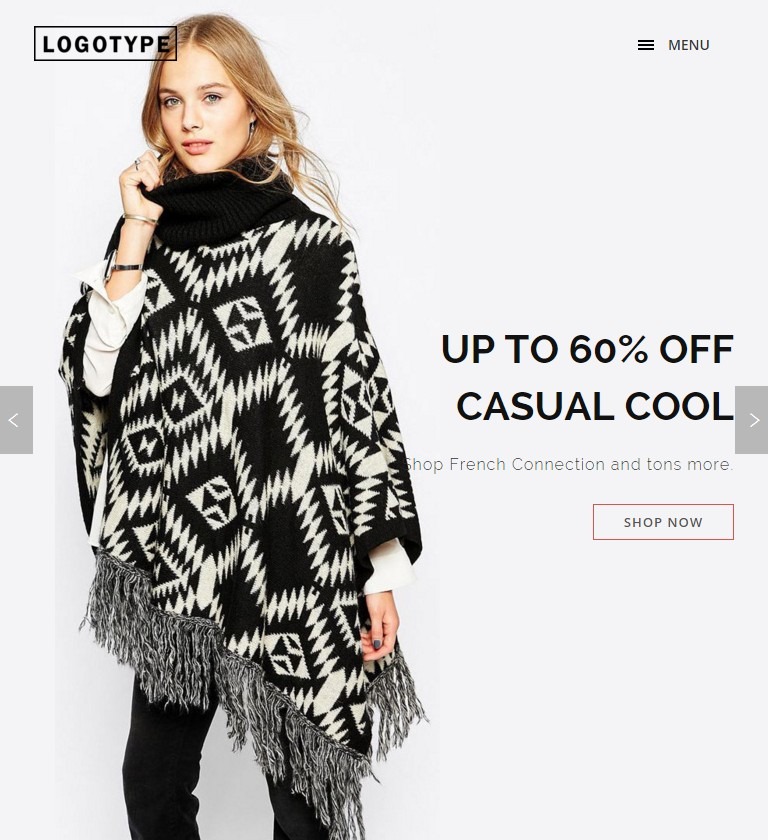
Task: Go to previous slide using left arrow
Action: [x=16, y=420]
